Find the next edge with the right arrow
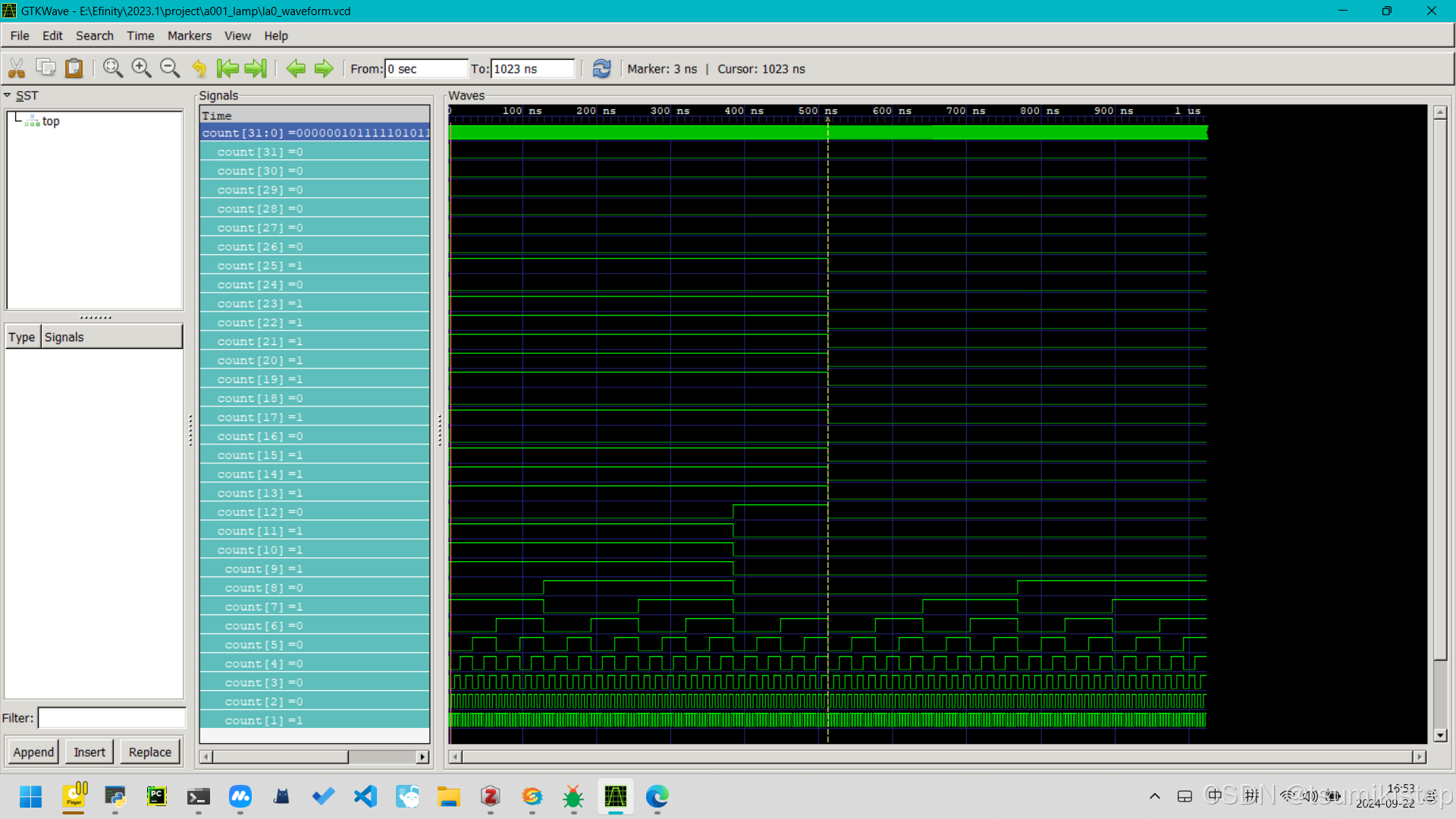The width and height of the screenshot is (1456, 819). point(324,68)
